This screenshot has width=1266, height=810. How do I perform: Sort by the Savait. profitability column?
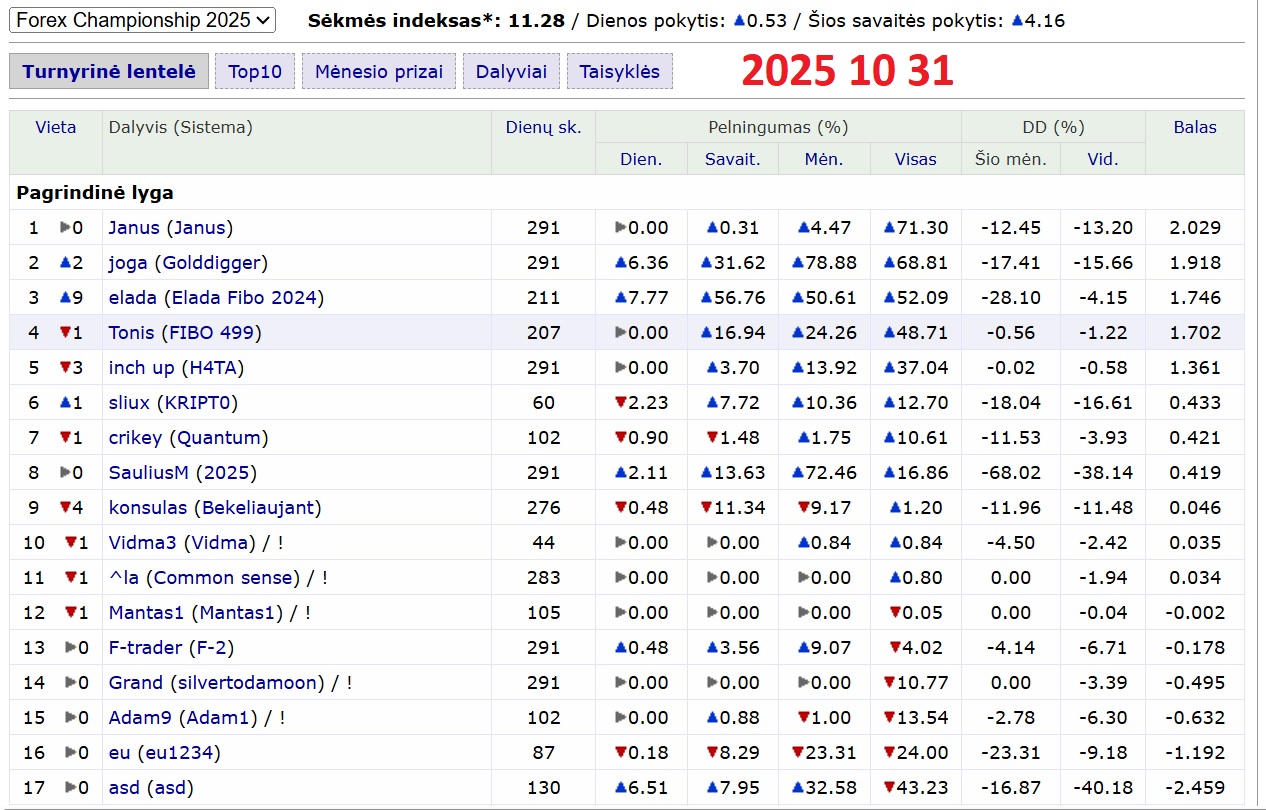point(733,159)
